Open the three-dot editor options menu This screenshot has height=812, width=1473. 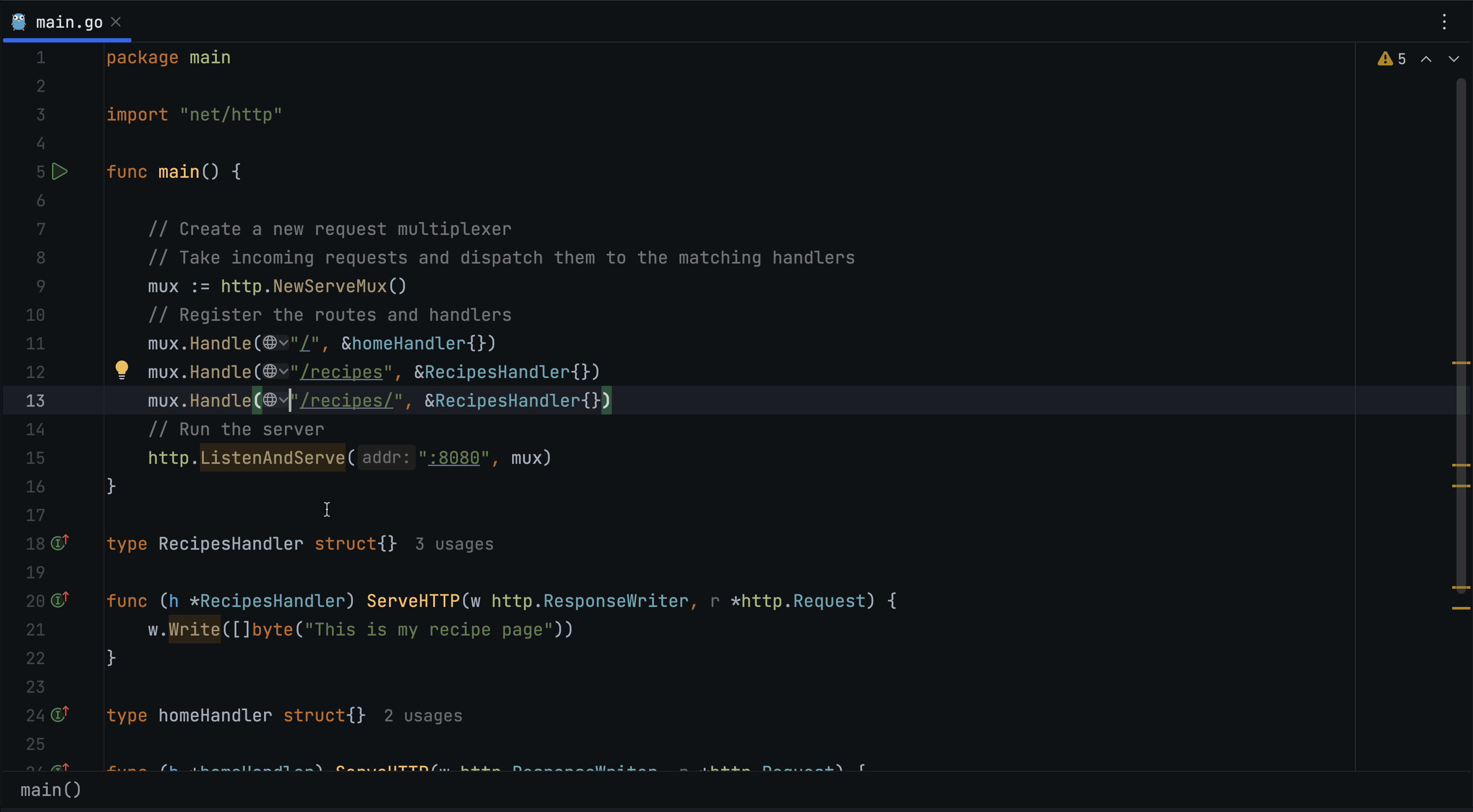point(1444,22)
